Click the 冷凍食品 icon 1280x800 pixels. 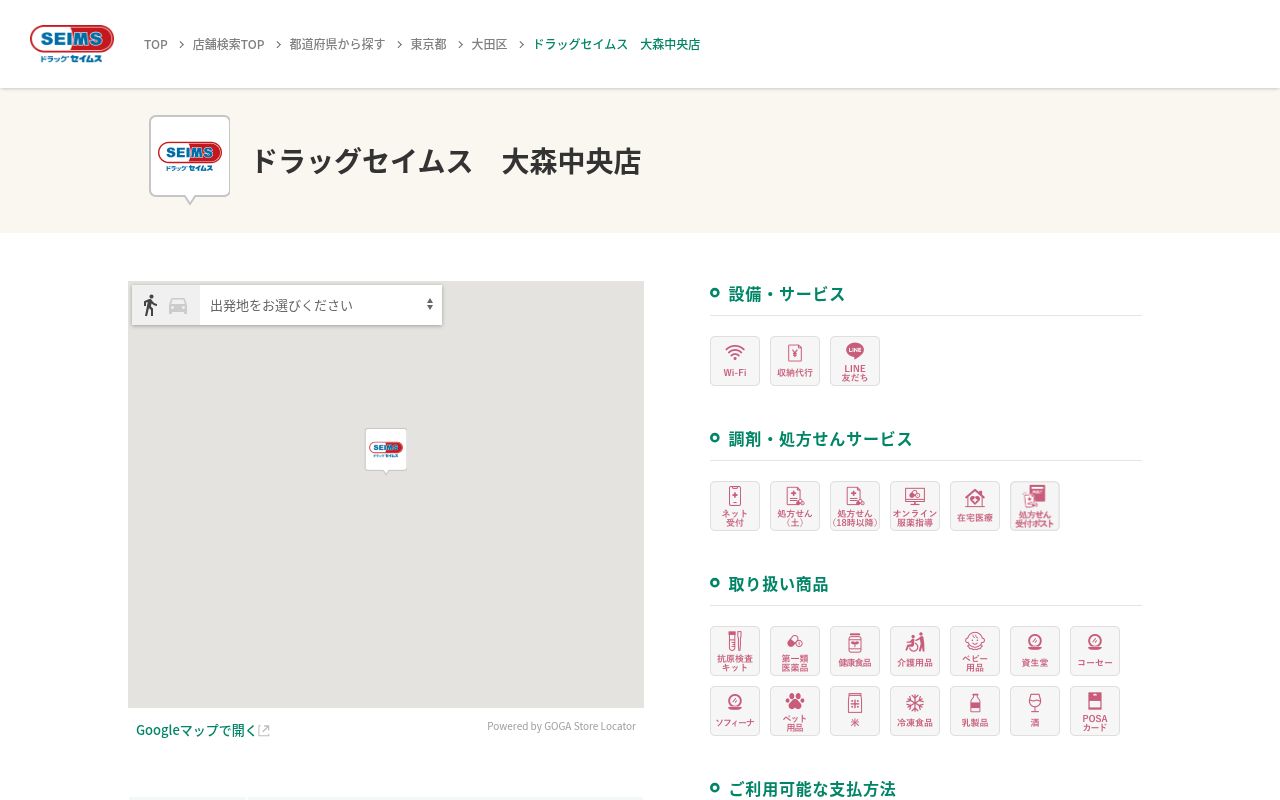915,711
